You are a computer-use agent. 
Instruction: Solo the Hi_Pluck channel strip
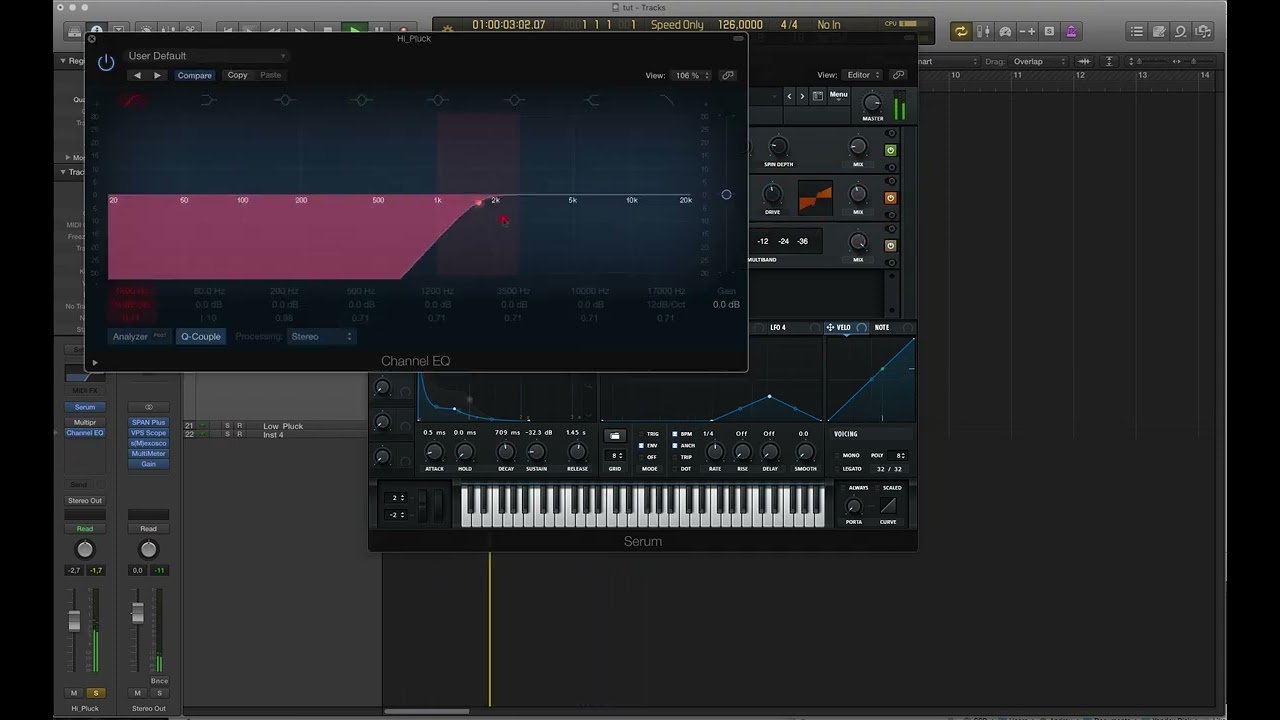[96, 693]
